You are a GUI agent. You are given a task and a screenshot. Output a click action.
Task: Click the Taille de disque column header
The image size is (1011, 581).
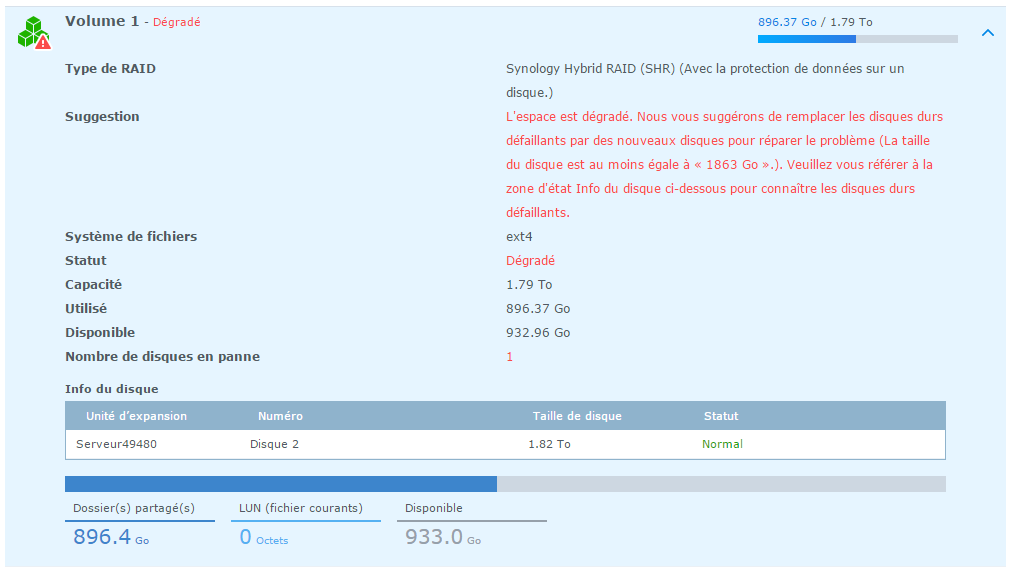click(x=577, y=416)
